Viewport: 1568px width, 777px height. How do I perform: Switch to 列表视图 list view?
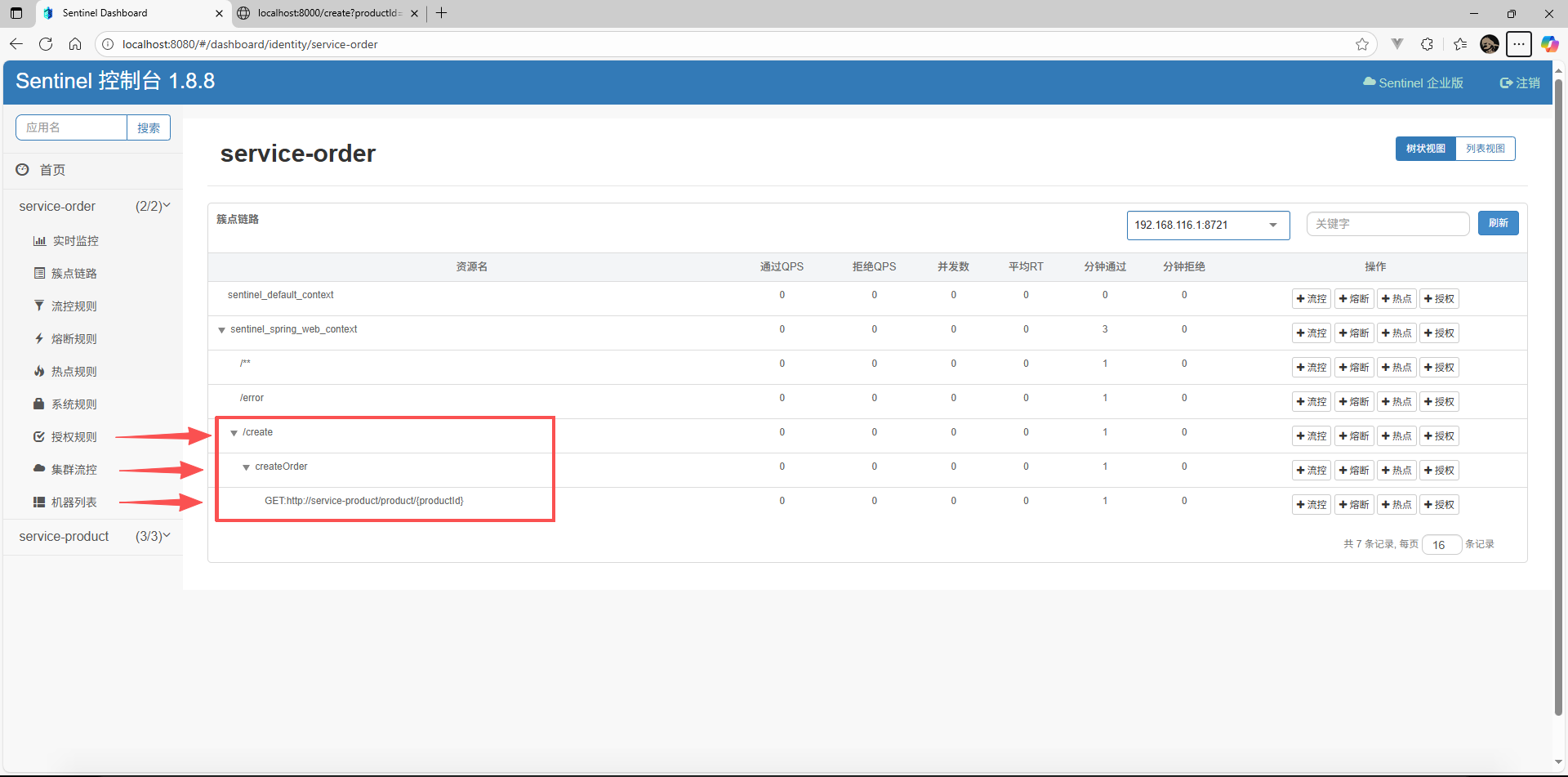[x=1485, y=149]
